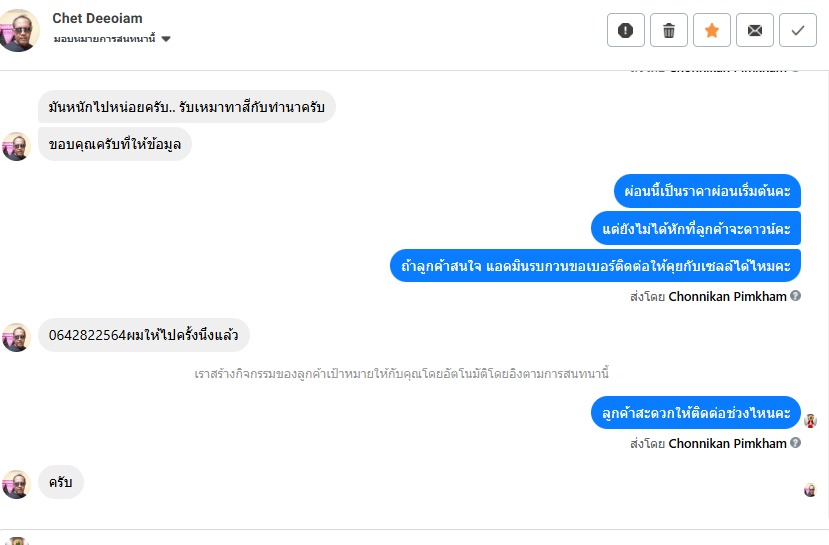Click sender name Chonnikan Pimkham under last blue message
This screenshot has width=829, height=545.
pos(727,443)
